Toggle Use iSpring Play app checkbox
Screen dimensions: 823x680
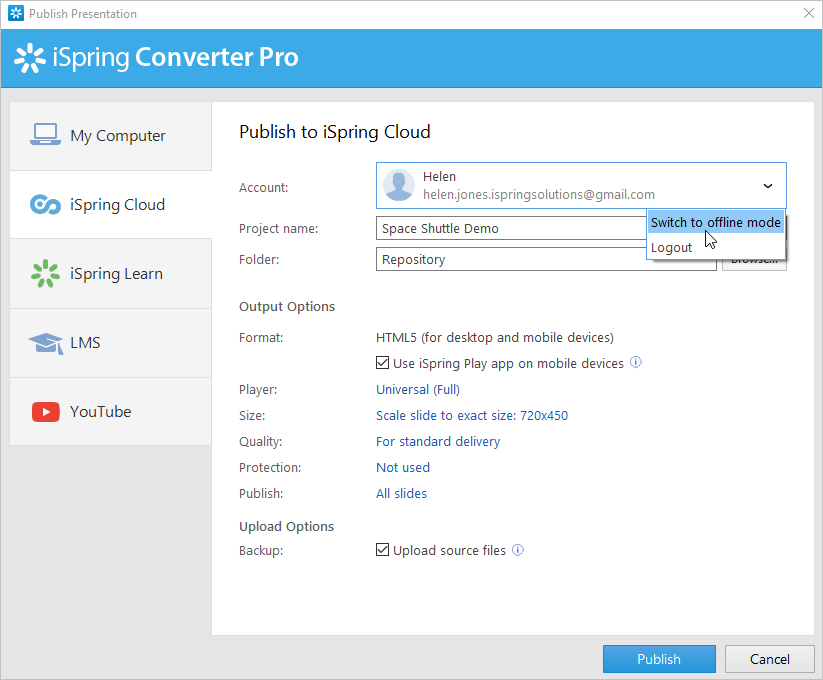pos(382,363)
